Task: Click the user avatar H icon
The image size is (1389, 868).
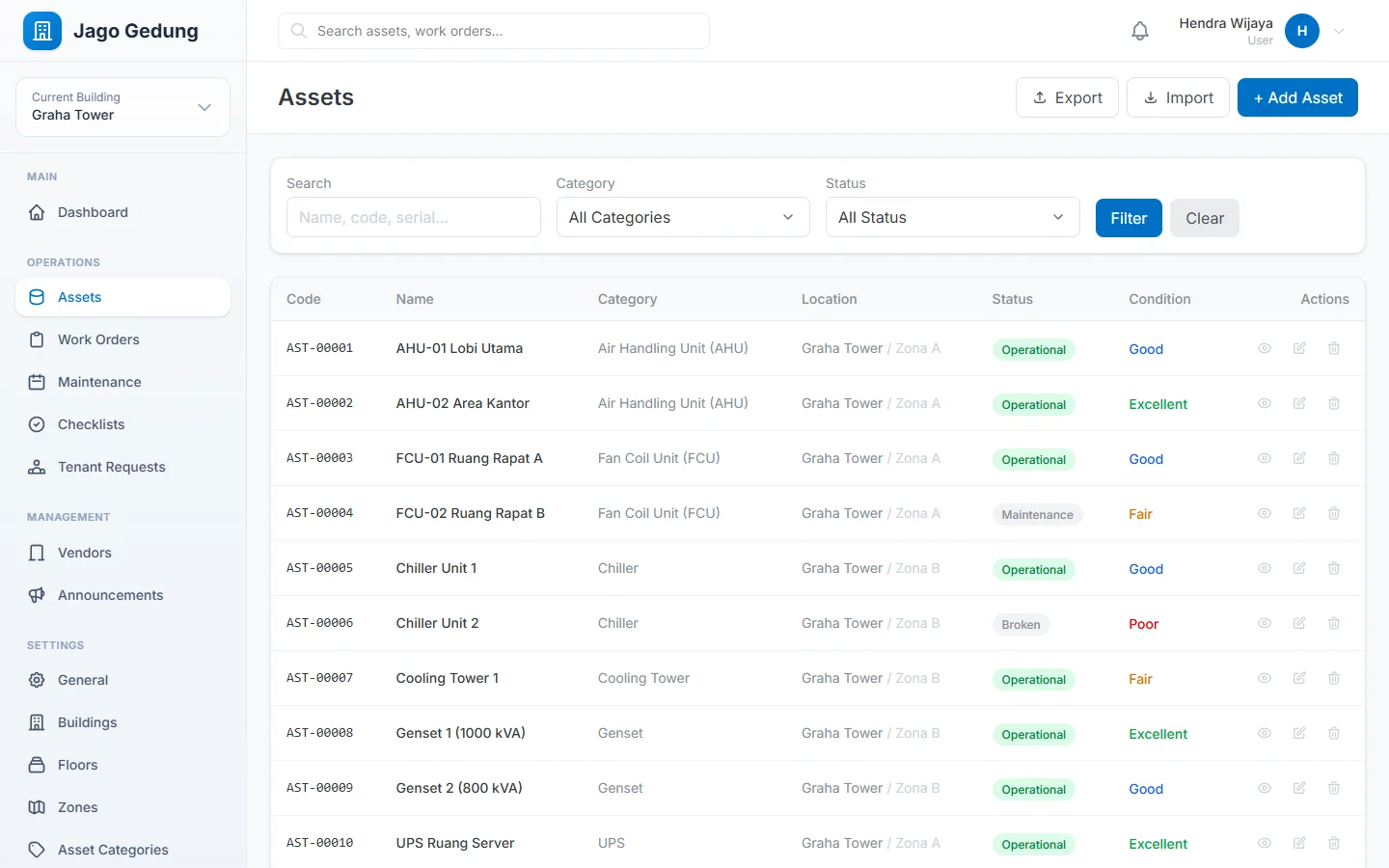Action: [x=1302, y=31]
